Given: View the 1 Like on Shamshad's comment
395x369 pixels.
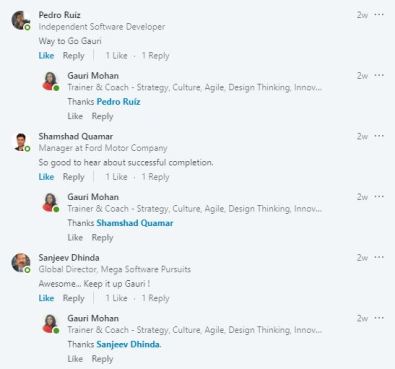Looking at the screenshot, I should point(116,177).
